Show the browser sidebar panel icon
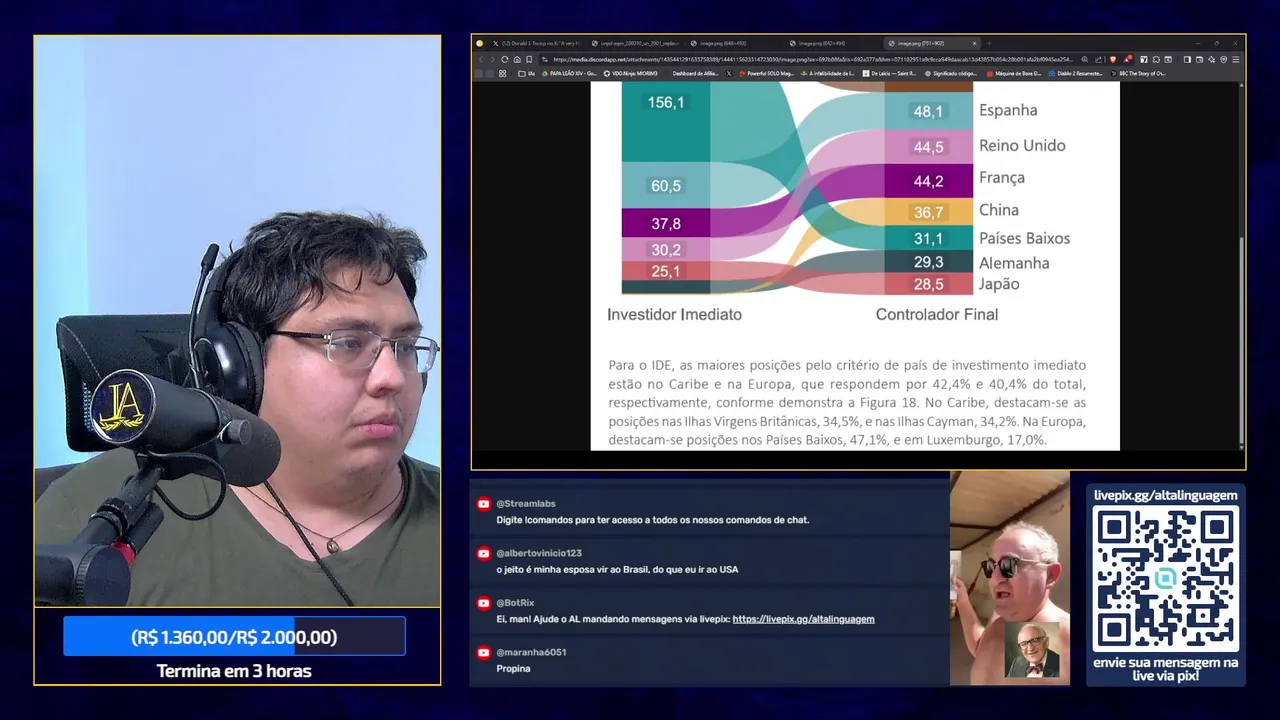Image resolution: width=1280 pixels, height=720 pixels. 1187,59
